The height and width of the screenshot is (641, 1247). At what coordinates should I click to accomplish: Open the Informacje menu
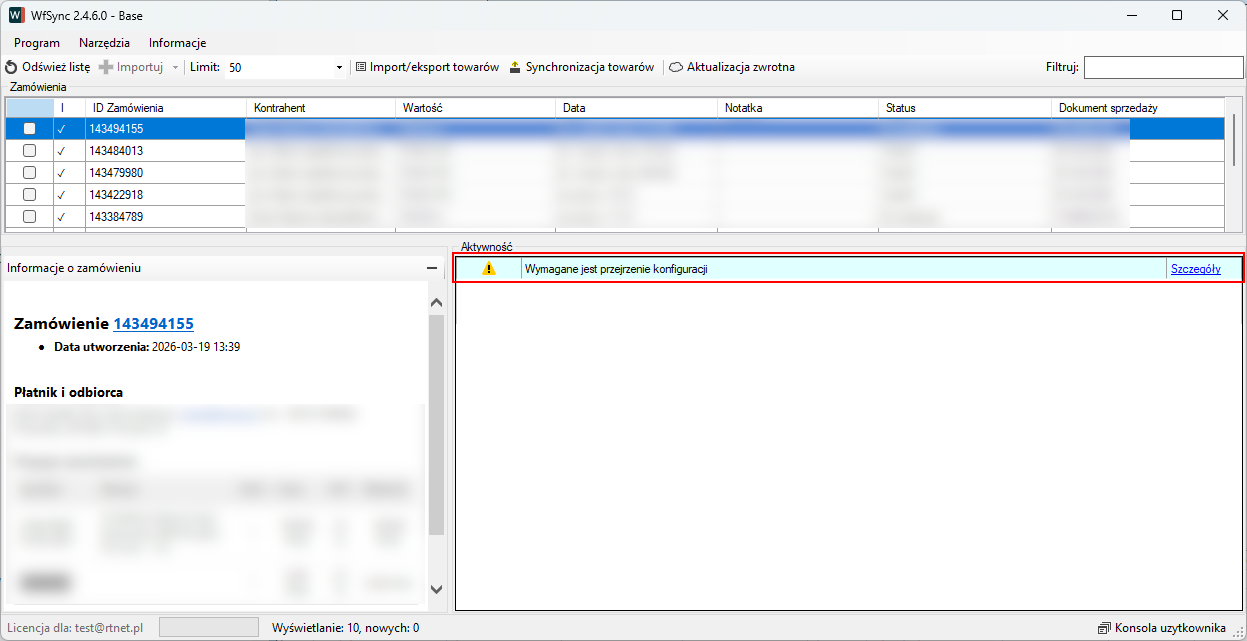coord(177,43)
